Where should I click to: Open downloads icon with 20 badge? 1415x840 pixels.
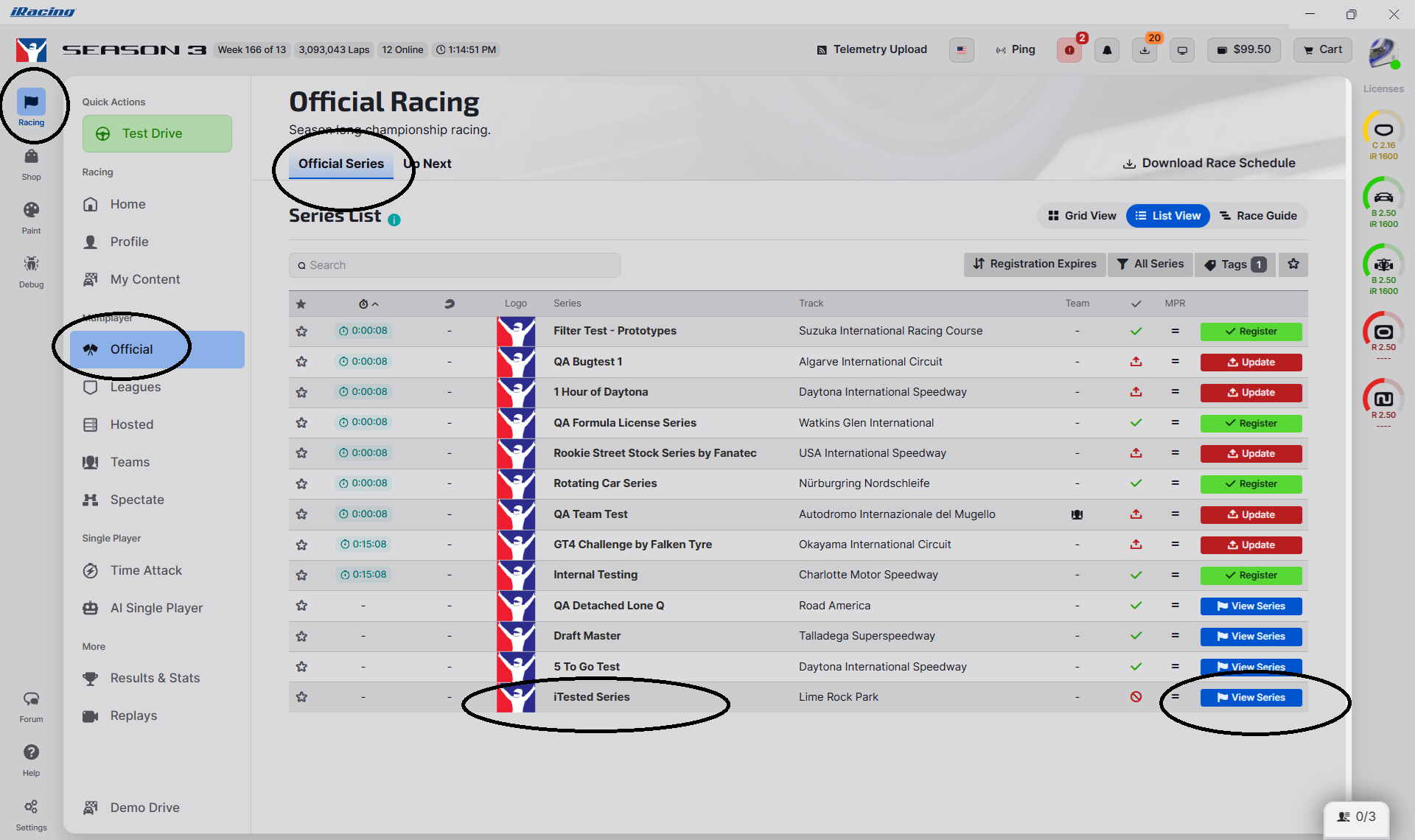(1145, 50)
